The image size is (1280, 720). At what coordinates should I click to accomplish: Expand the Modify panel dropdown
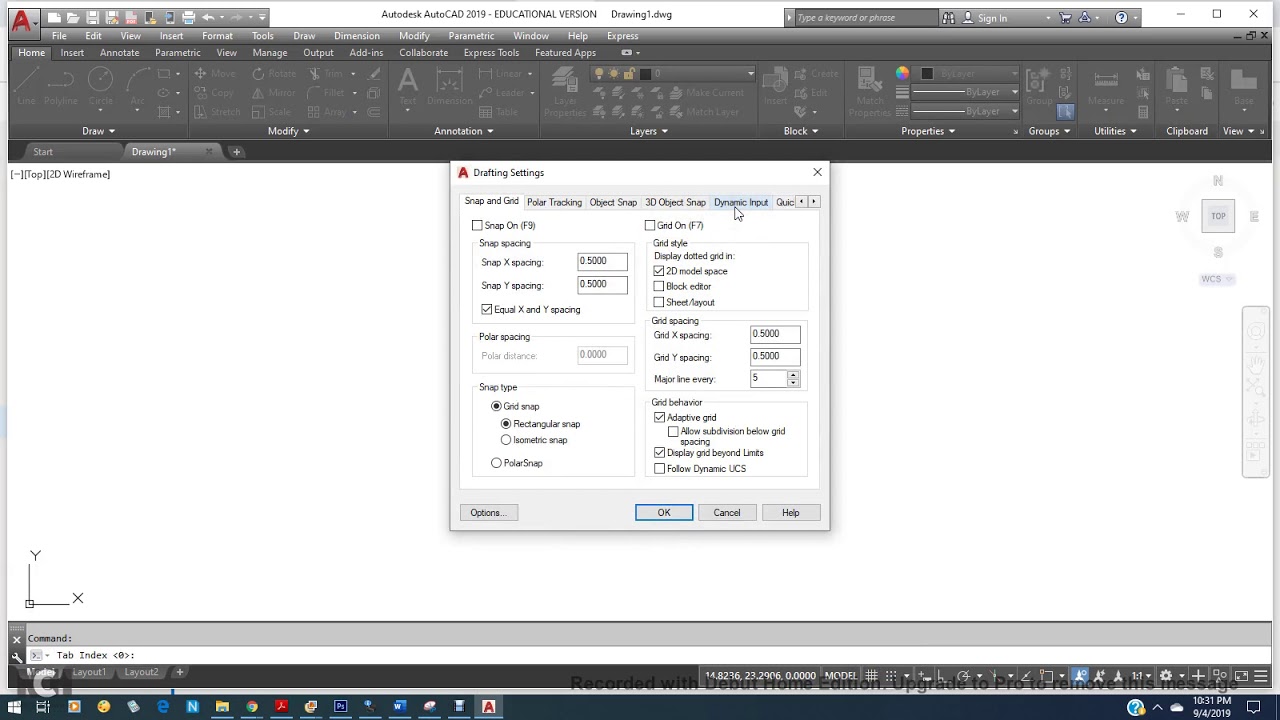point(288,131)
